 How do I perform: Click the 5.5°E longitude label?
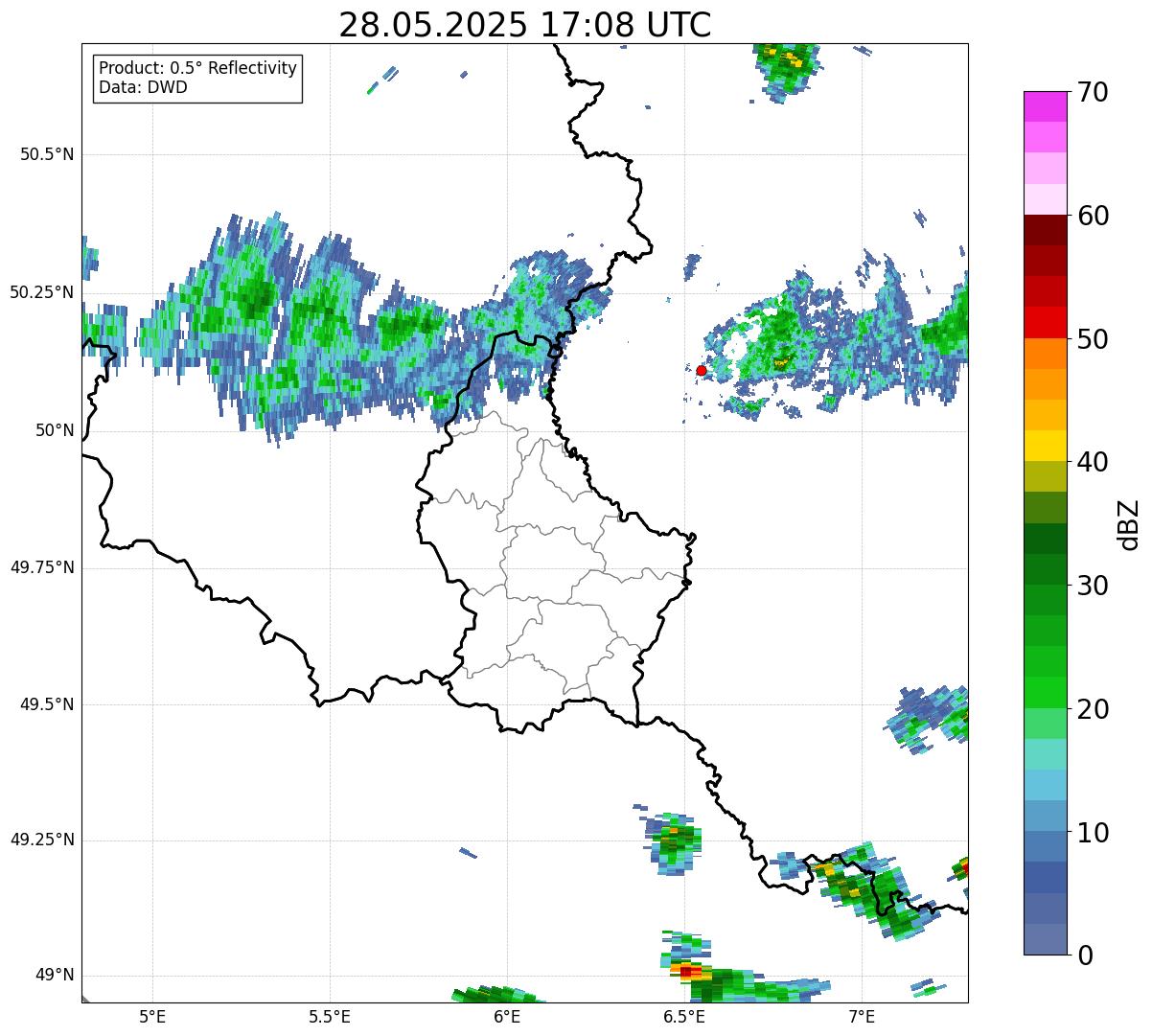pyautogui.click(x=330, y=1016)
